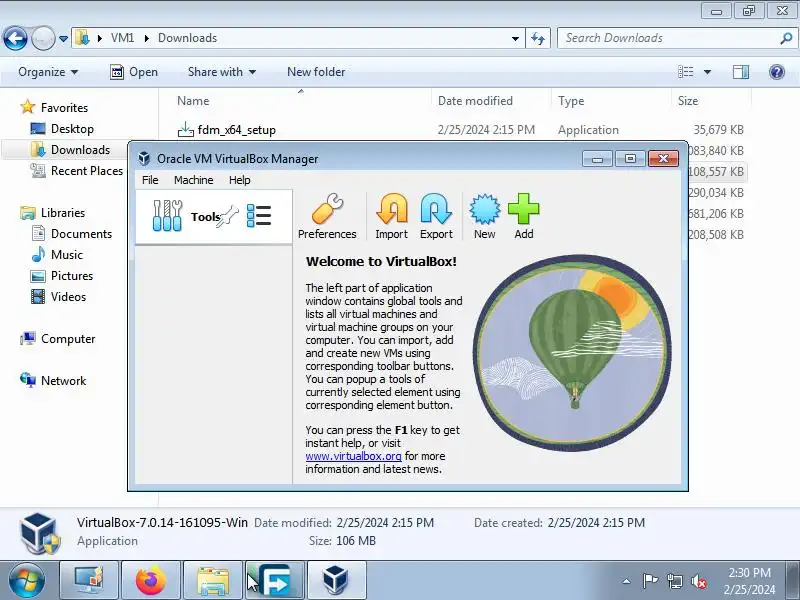800x600 pixels.
Task: Click Open in Explorer toolbar
Action: pyautogui.click(x=134, y=72)
